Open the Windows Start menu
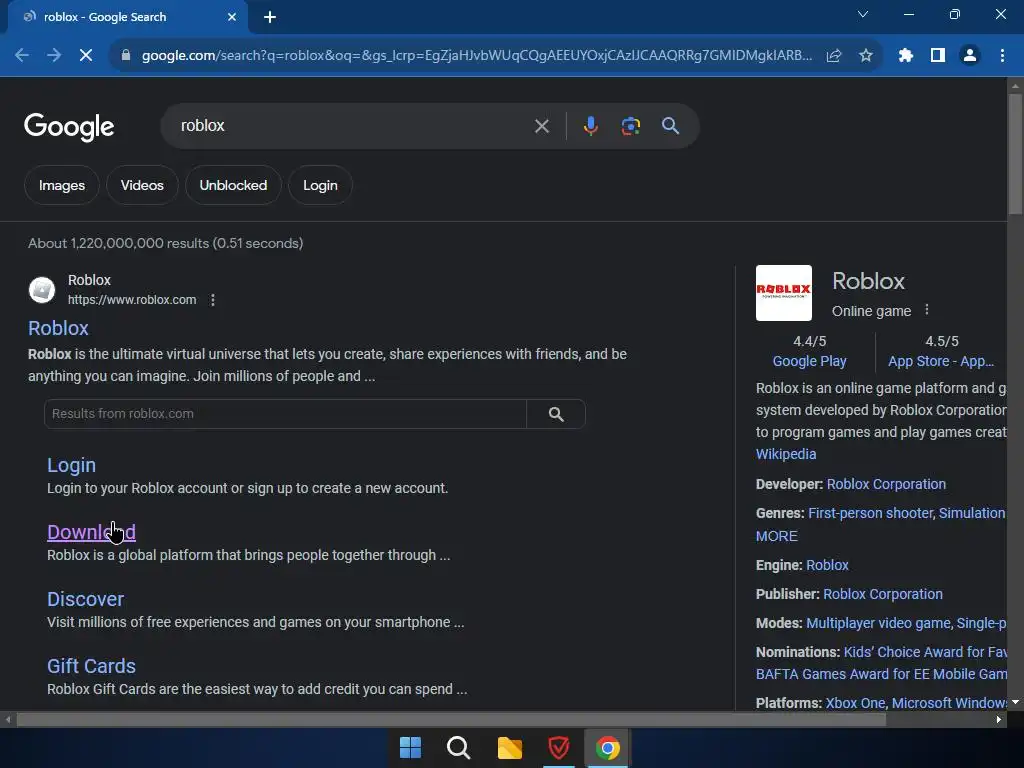1024x768 pixels. pyautogui.click(x=410, y=748)
